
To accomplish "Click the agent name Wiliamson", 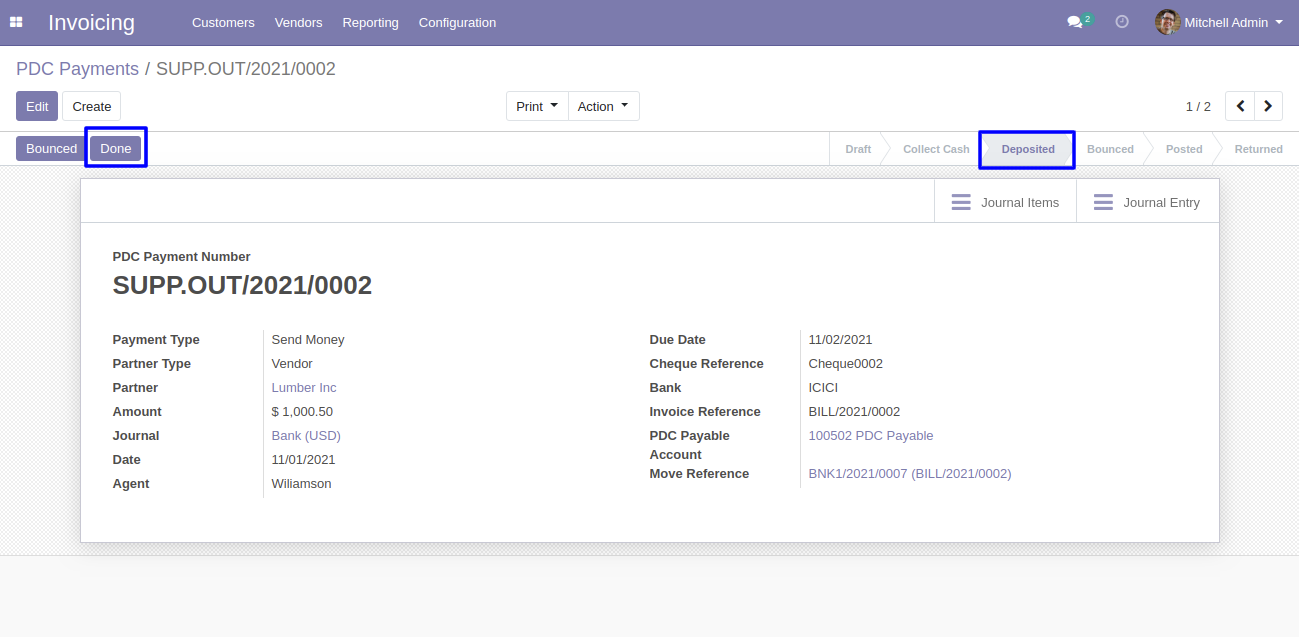I will point(301,484).
